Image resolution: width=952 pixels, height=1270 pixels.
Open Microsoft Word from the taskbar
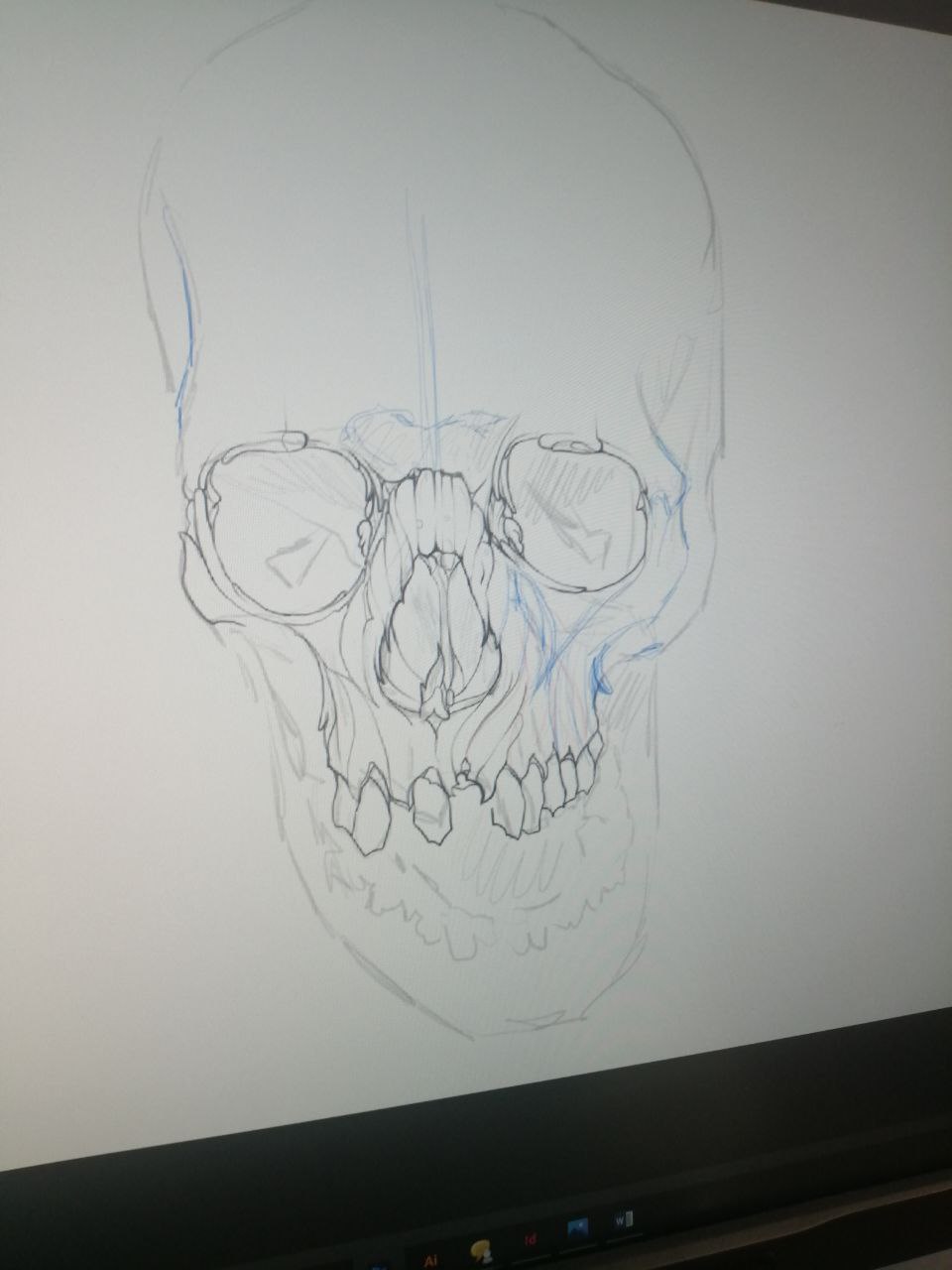point(624,1219)
